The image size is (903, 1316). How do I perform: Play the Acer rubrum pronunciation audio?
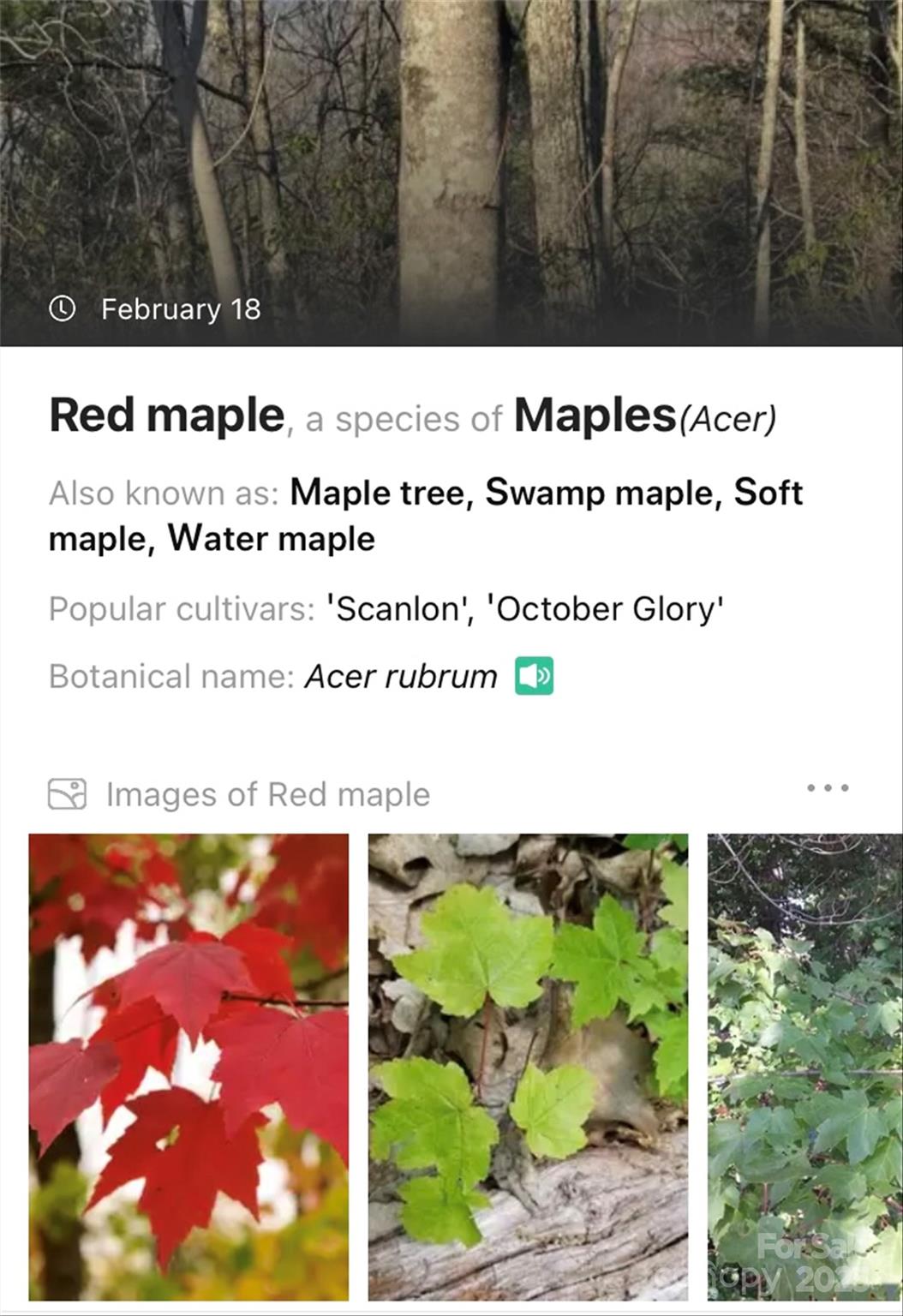point(534,676)
